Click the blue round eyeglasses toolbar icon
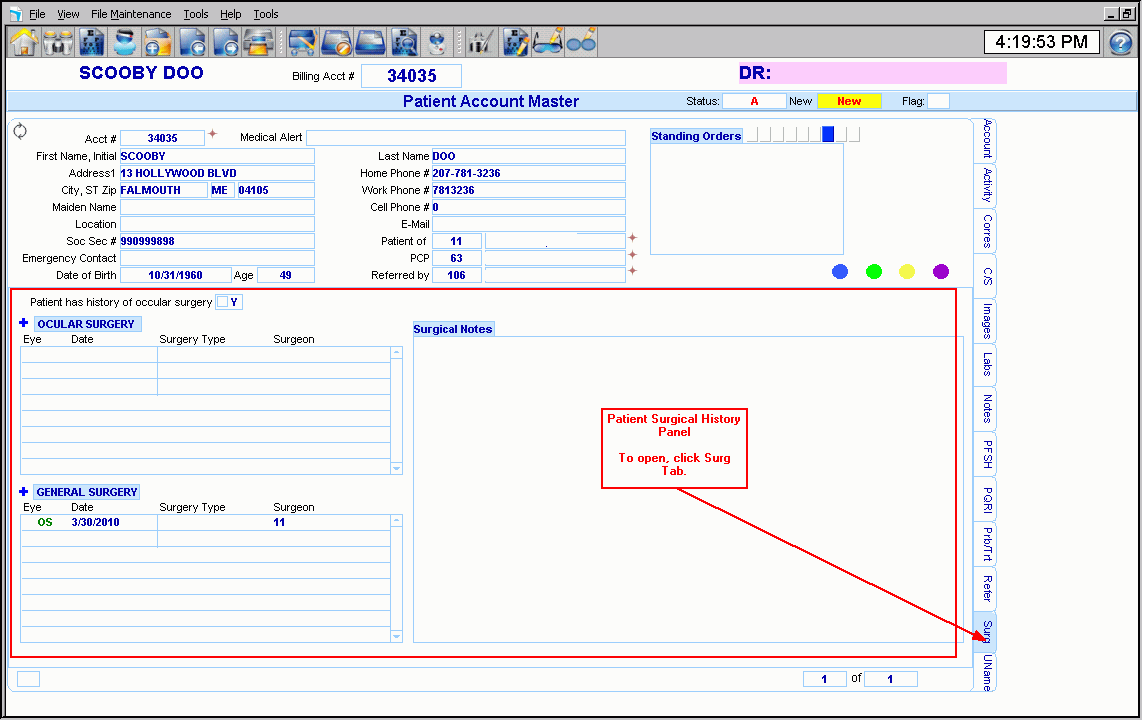 [x=581, y=42]
